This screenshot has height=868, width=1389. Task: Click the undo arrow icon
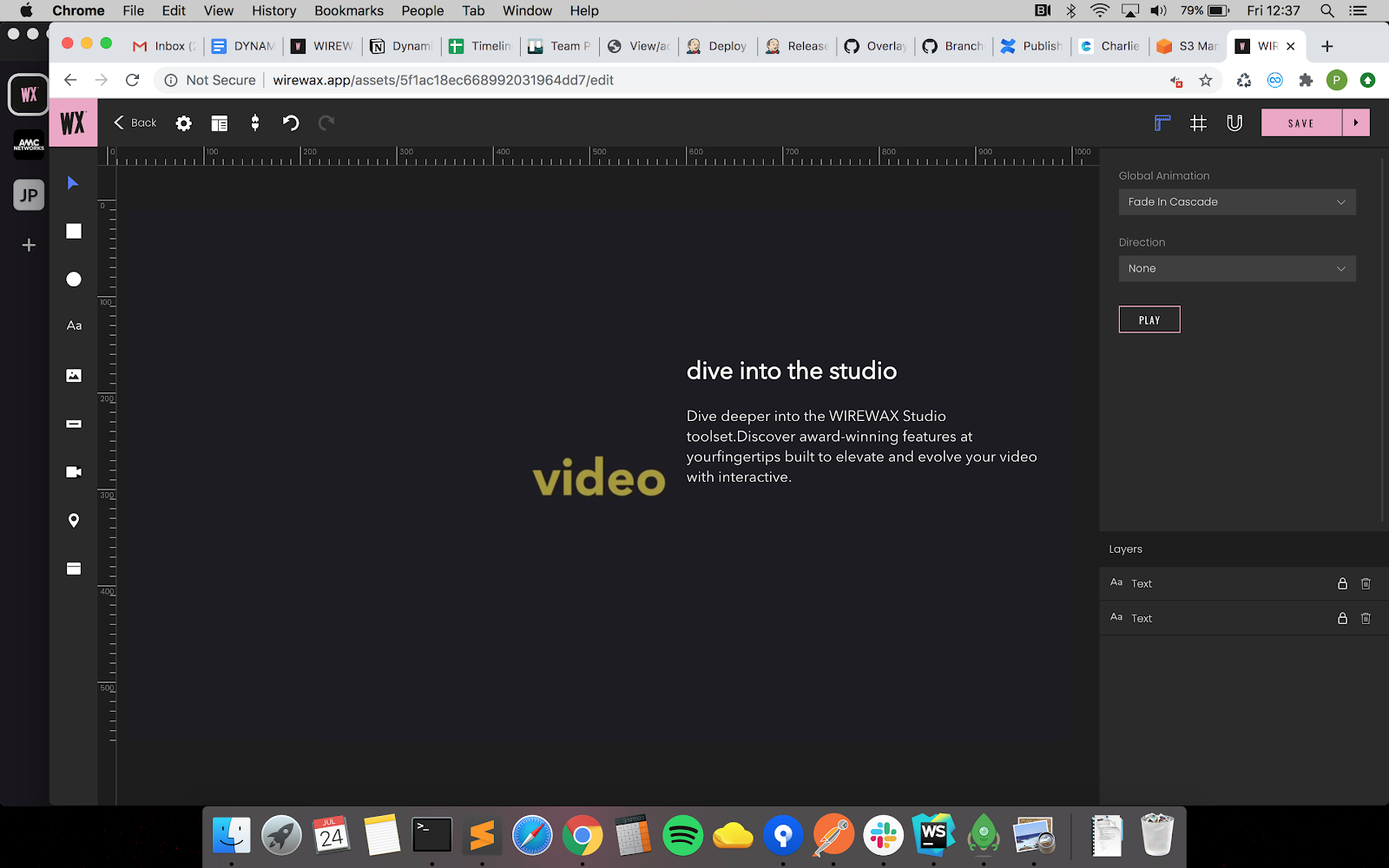(291, 123)
